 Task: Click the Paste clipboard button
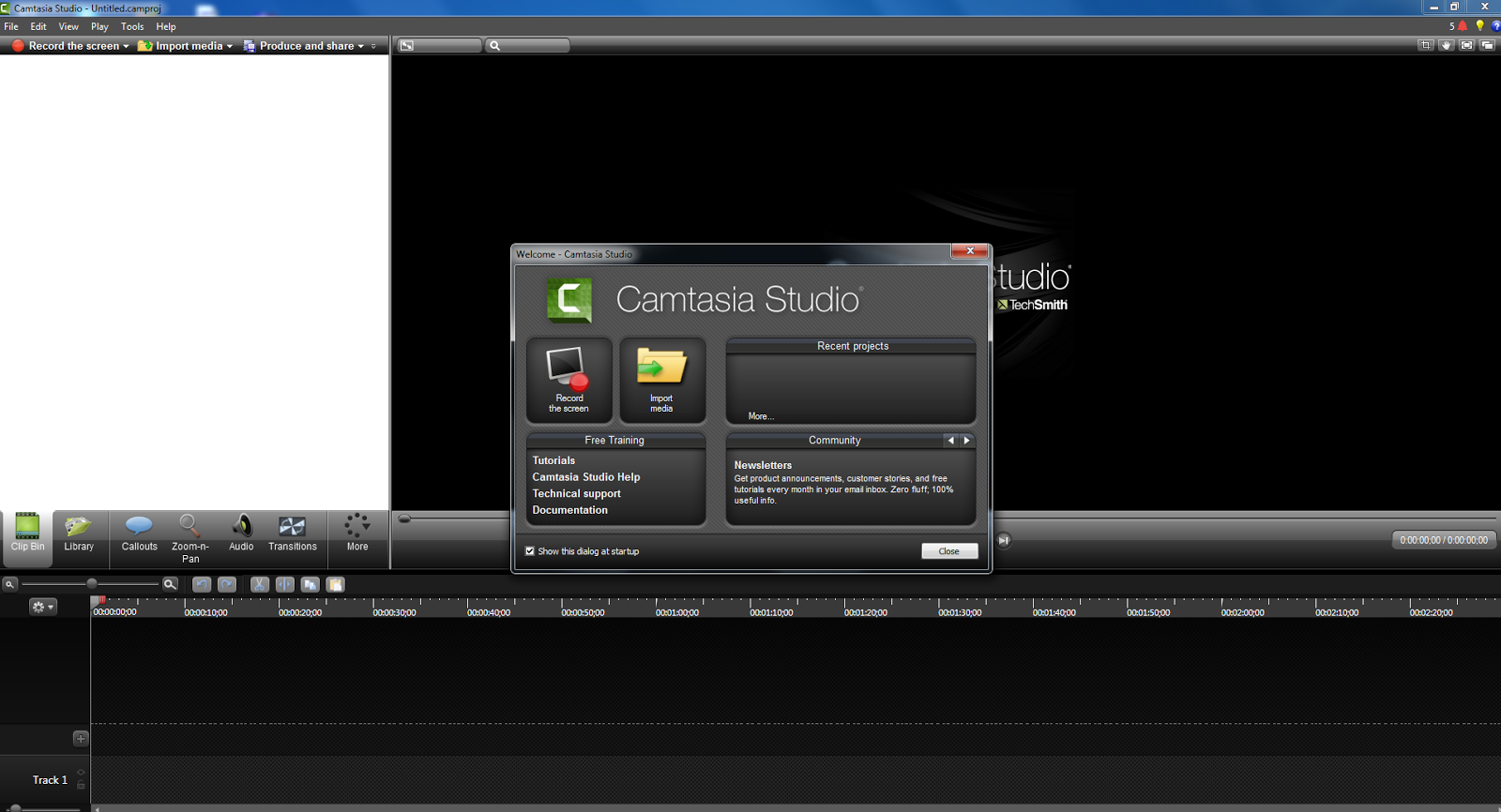pos(335,584)
